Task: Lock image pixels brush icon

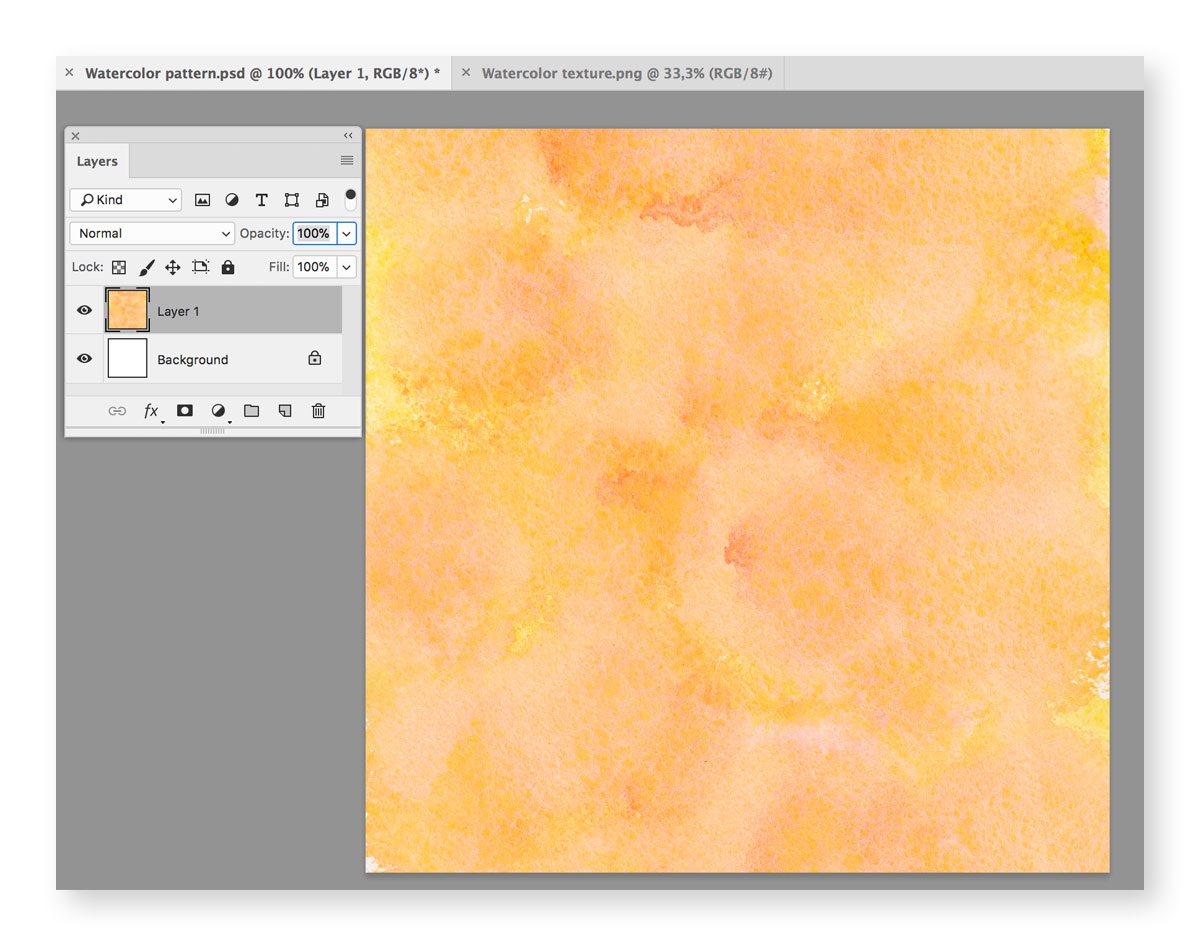Action: pos(146,267)
